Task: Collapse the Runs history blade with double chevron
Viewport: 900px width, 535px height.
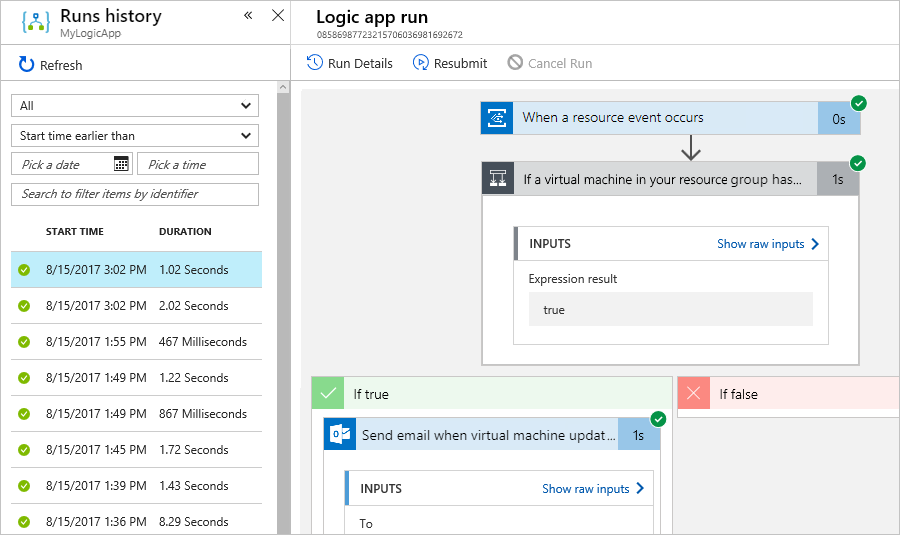Action: pyautogui.click(x=248, y=15)
